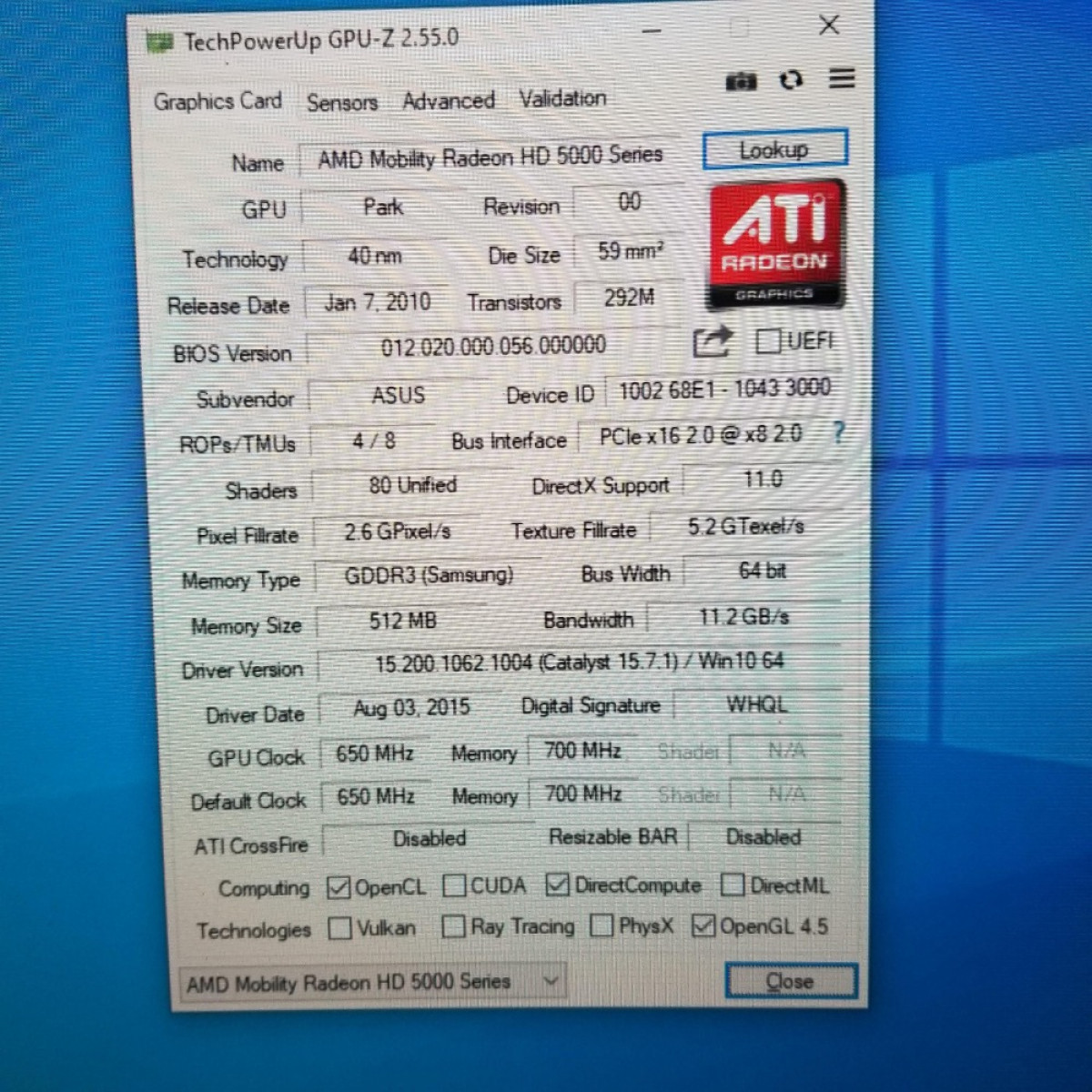Click the Driver Version field
The image size is (1092, 1092).
(x=579, y=662)
